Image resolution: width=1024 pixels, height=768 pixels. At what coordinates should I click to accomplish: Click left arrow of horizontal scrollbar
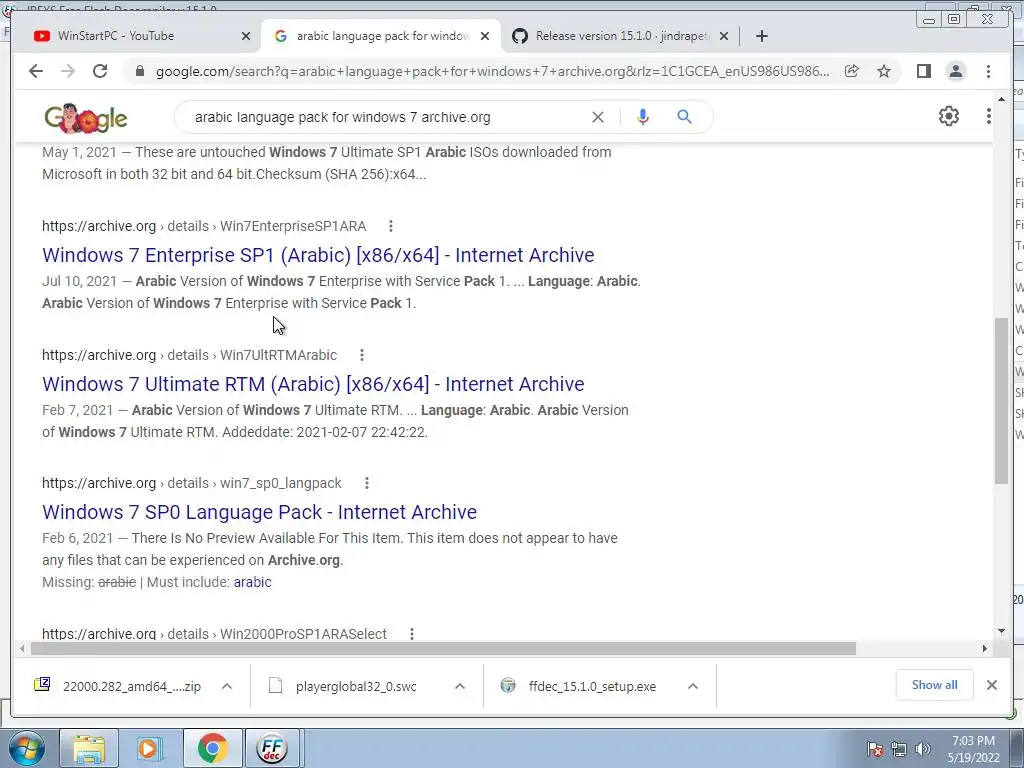click(x=22, y=648)
